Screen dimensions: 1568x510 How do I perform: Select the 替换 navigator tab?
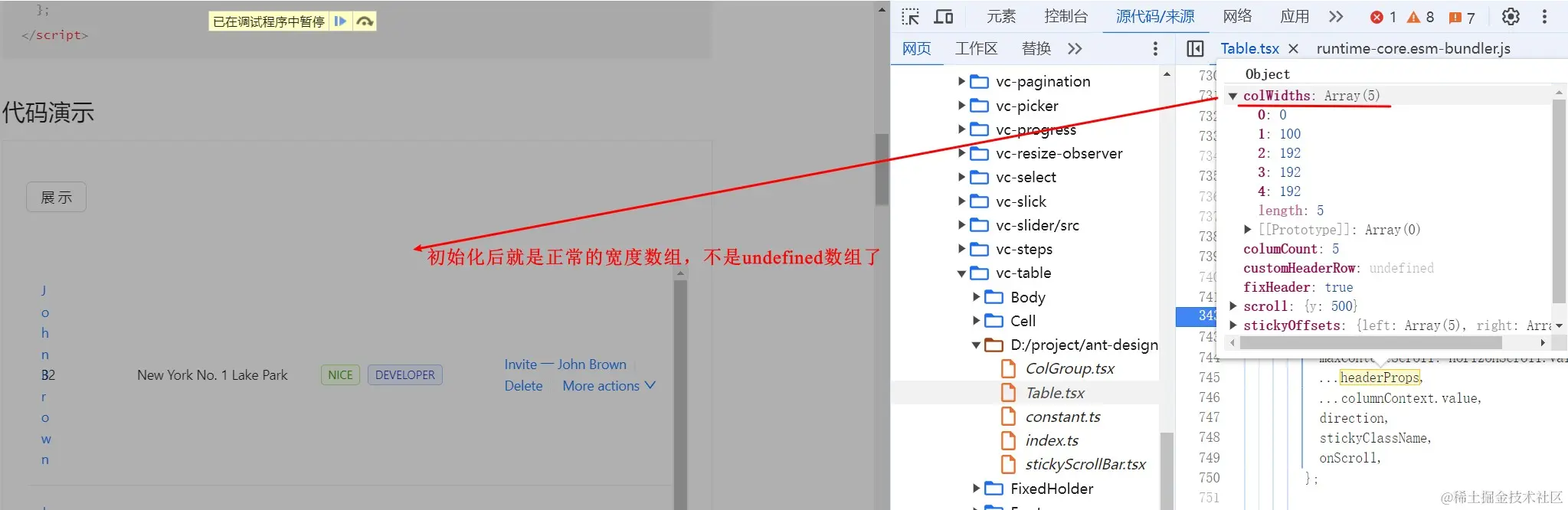(x=1036, y=49)
